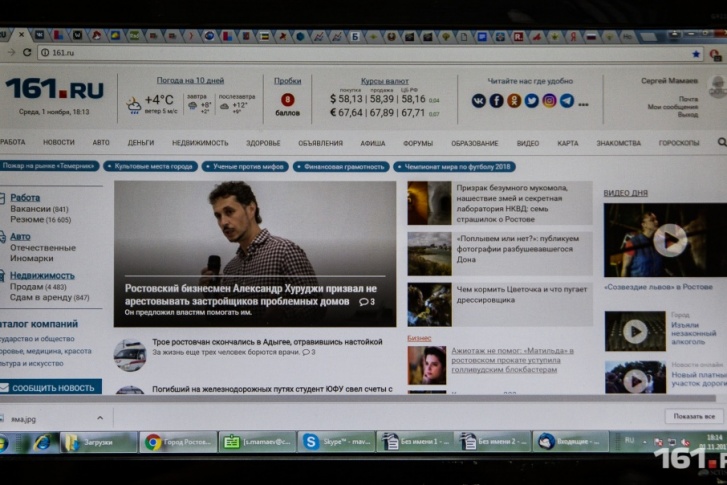Open Internet Explorer from the taskbar
The height and width of the screenshot is (485, 727).
42,443
